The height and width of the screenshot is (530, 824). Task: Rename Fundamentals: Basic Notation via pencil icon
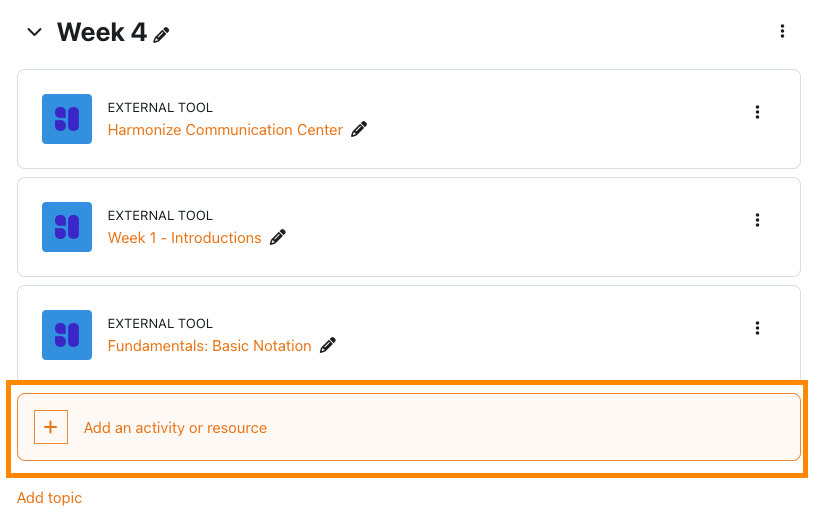coord(328,345)
